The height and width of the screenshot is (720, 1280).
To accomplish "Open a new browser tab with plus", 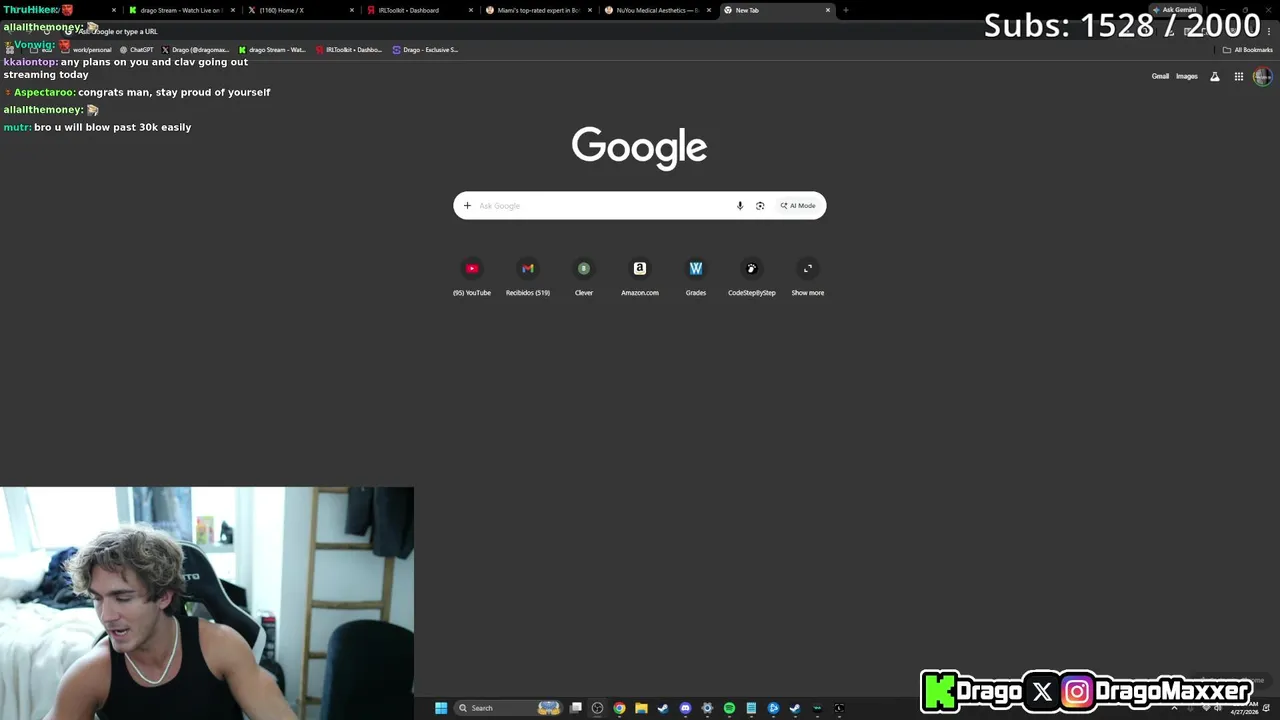I will tap(846, 10).
